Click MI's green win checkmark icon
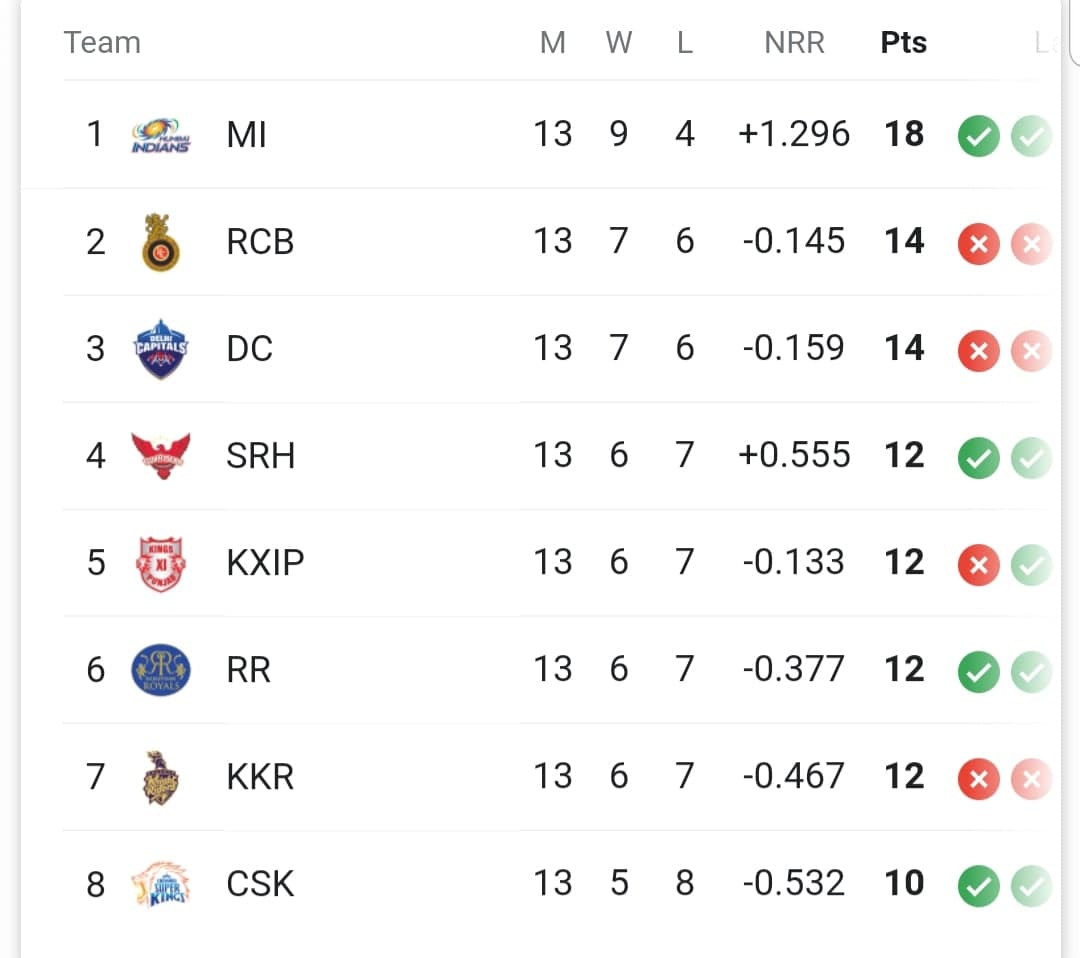Viewport: 1080px width, 958px height. pos(978,136)
